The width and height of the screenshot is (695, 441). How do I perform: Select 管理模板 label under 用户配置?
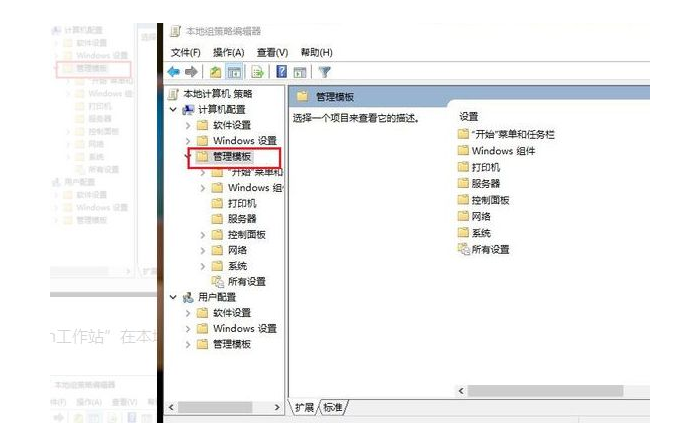(232, 344)
